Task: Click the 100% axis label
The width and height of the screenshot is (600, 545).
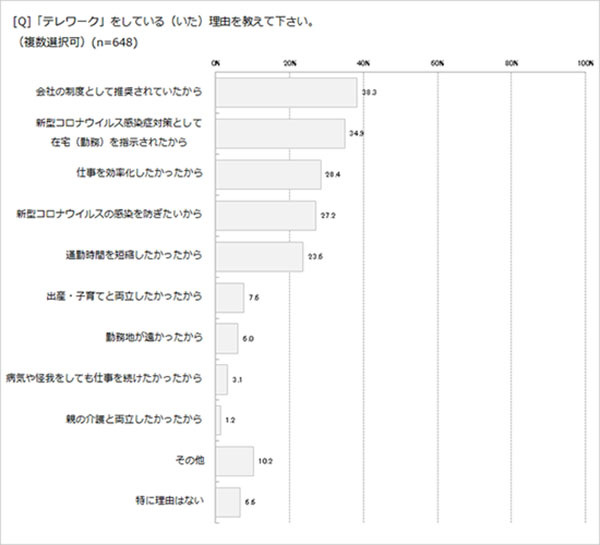Action: 585,63
